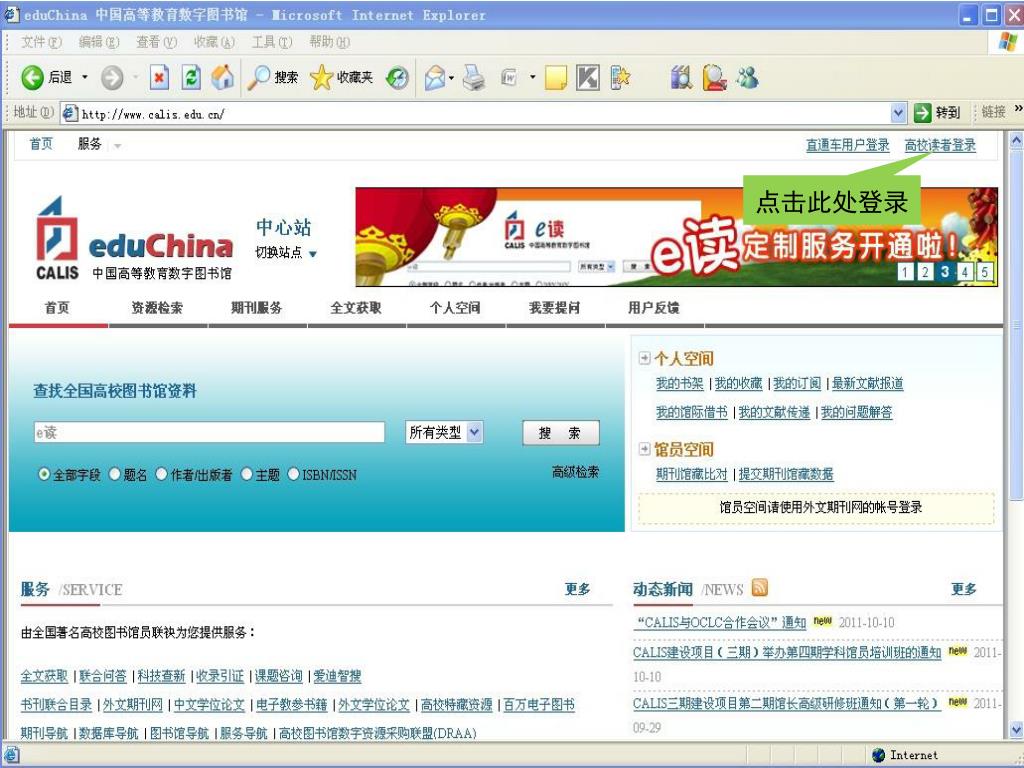Viewport: 1024px width, 768px height.
Task: Select the 题名 radio button
Action: click(x=115, y=474)
